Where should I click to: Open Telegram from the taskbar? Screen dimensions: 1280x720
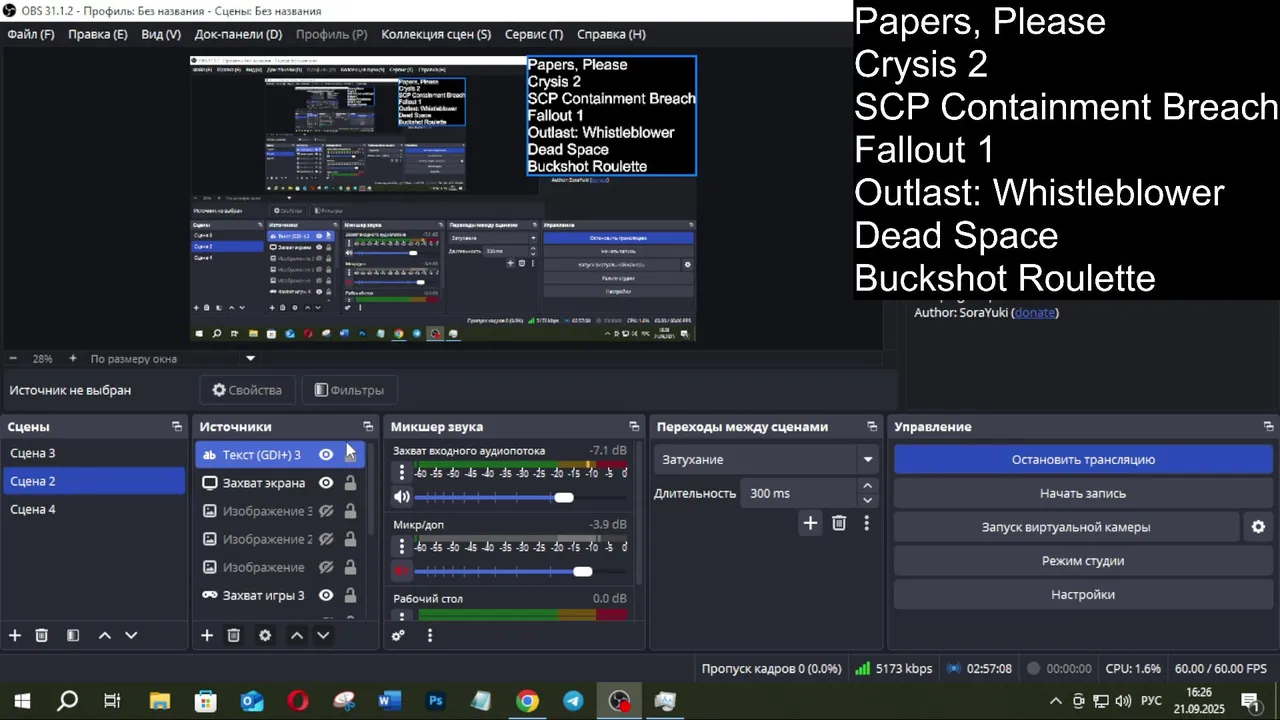[573, 701]
